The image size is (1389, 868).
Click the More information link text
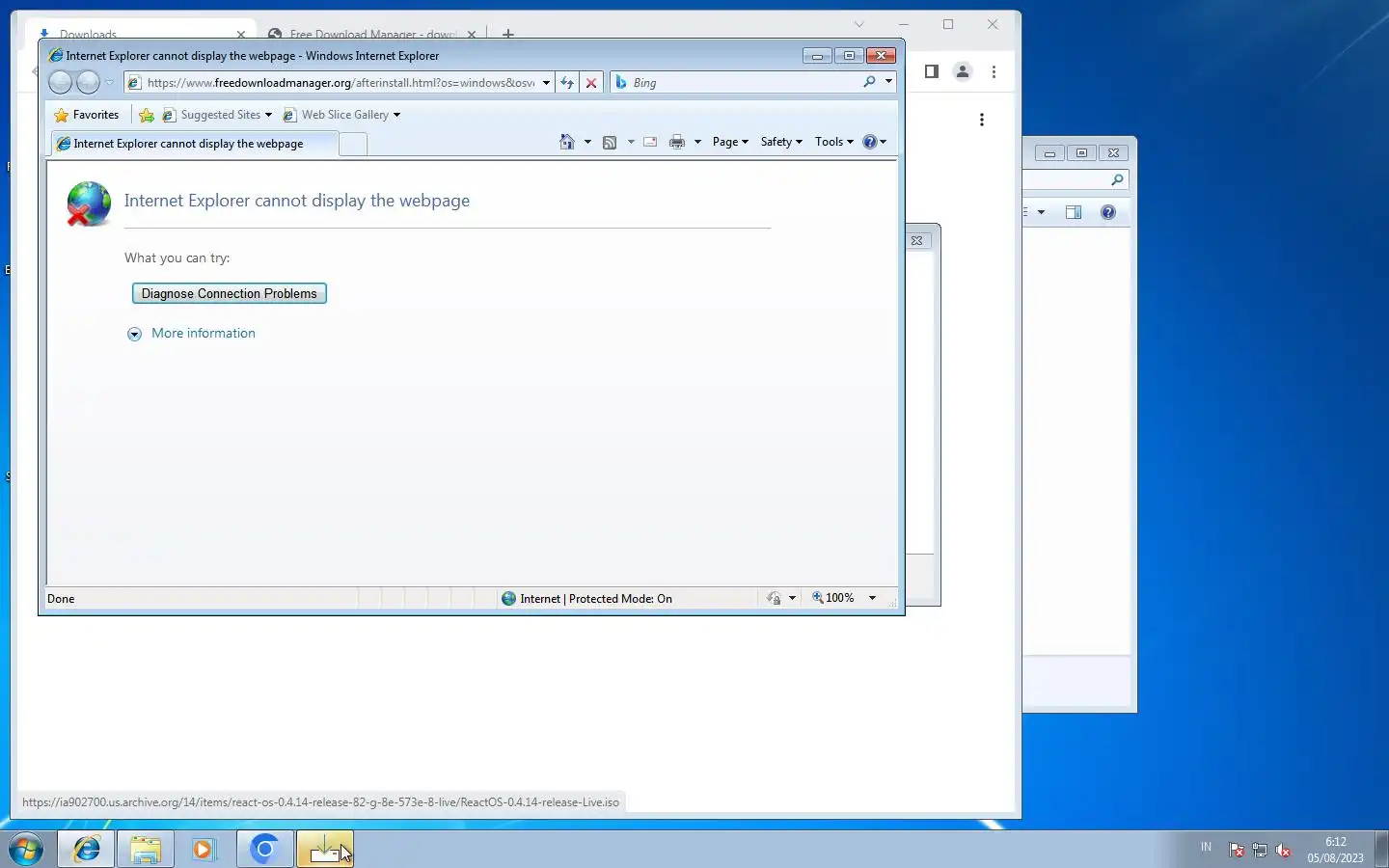click(204, 333)
